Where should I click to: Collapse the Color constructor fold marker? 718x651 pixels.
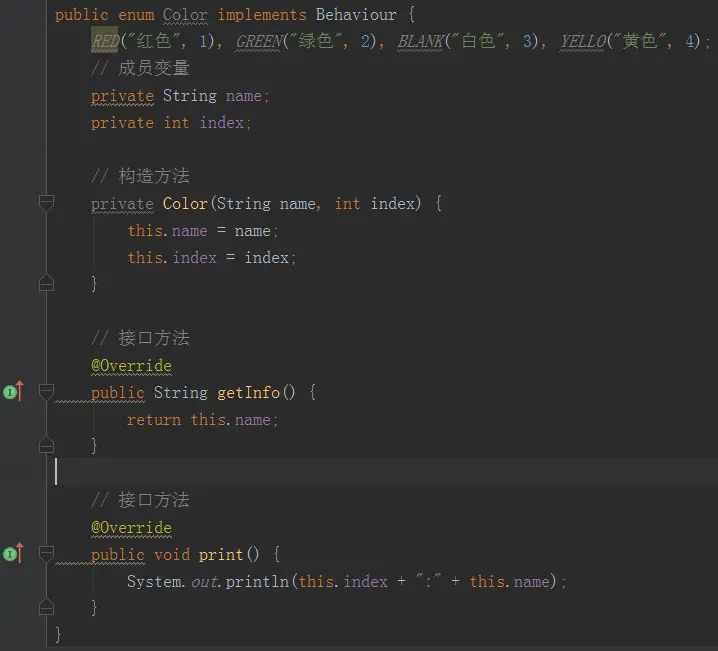(46, 203)
